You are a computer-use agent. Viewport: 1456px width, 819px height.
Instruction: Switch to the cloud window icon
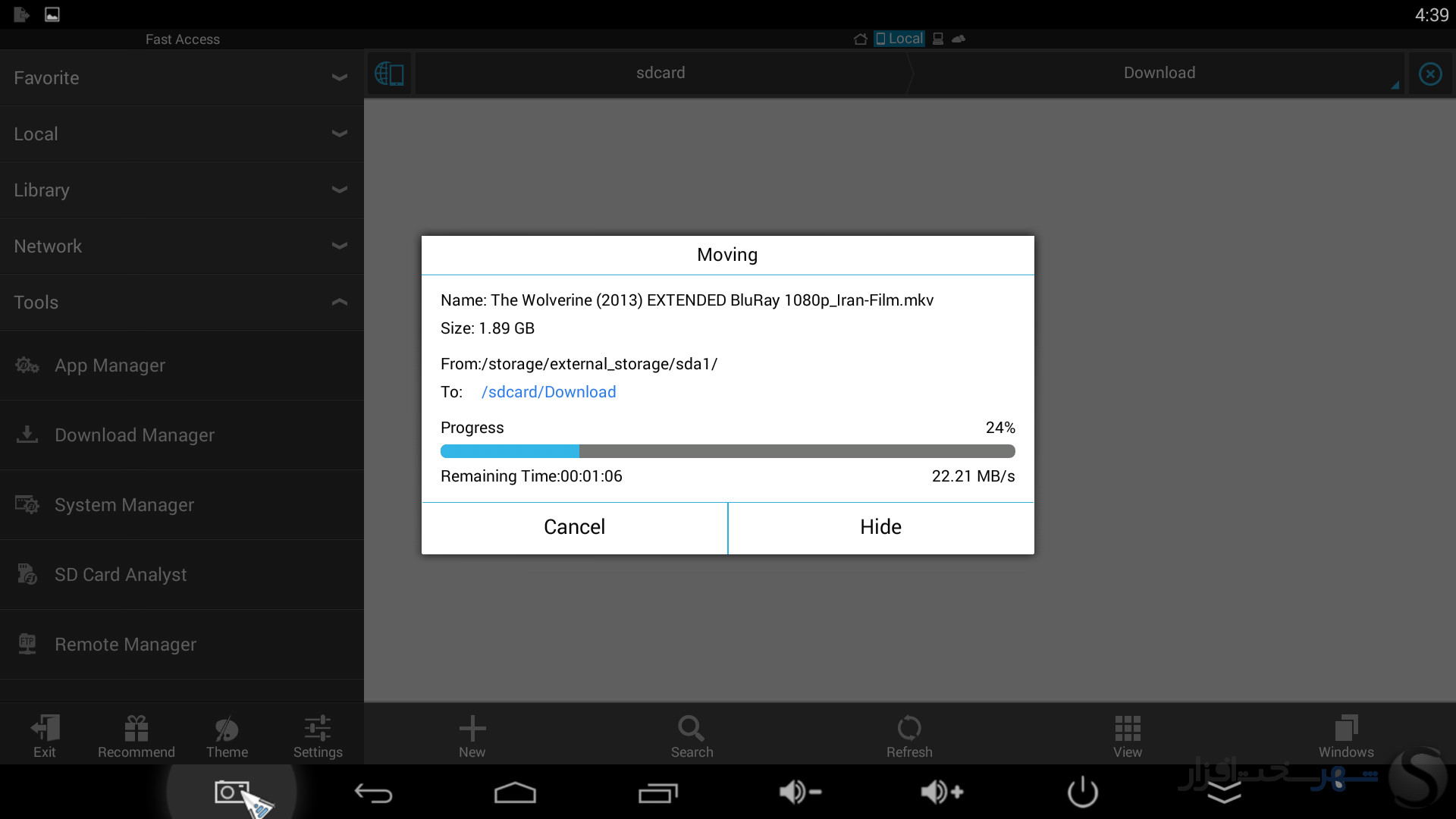tap(959, 39)
